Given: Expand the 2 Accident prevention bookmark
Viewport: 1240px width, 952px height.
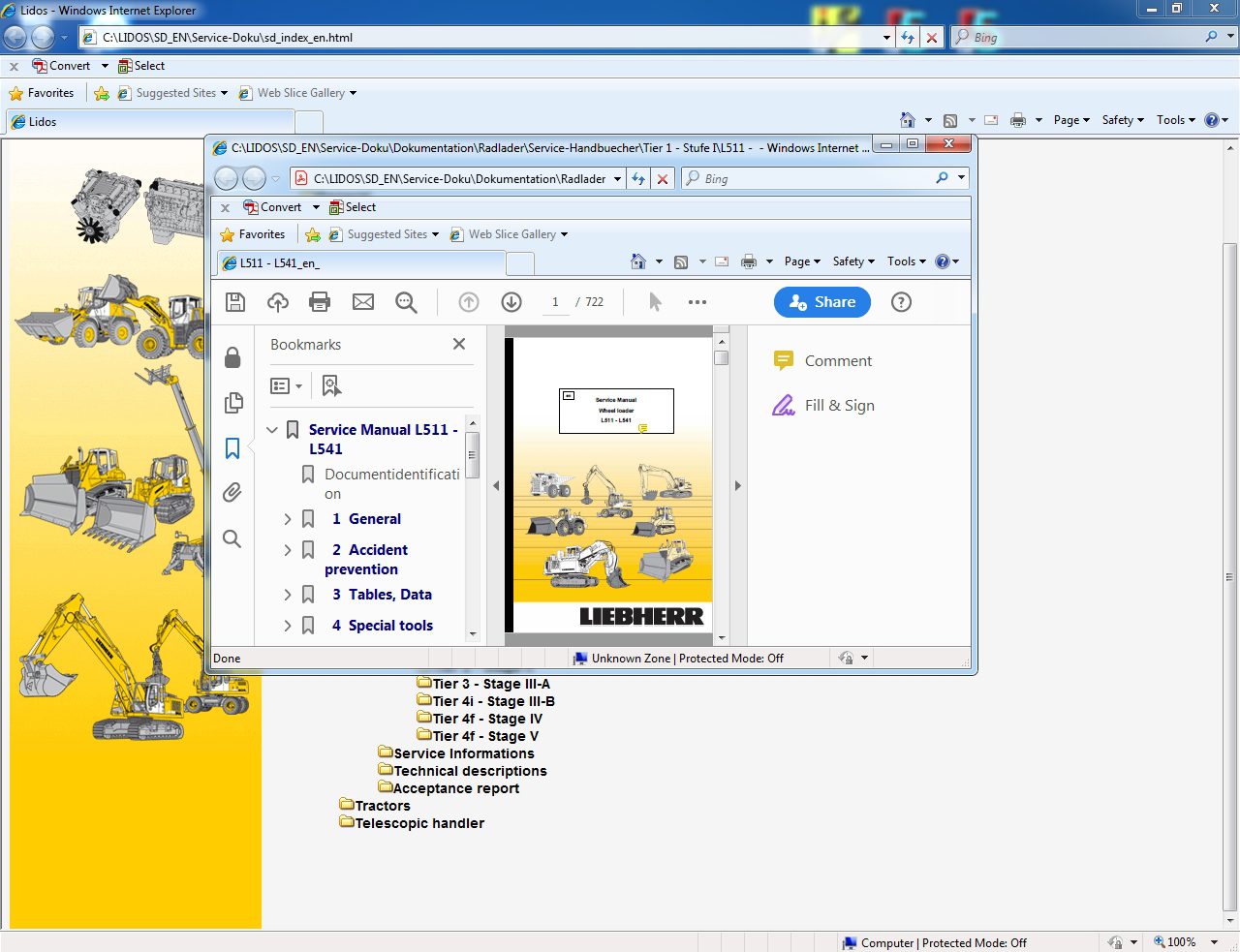Looking at the screenshot, I should tap(288, 550).
